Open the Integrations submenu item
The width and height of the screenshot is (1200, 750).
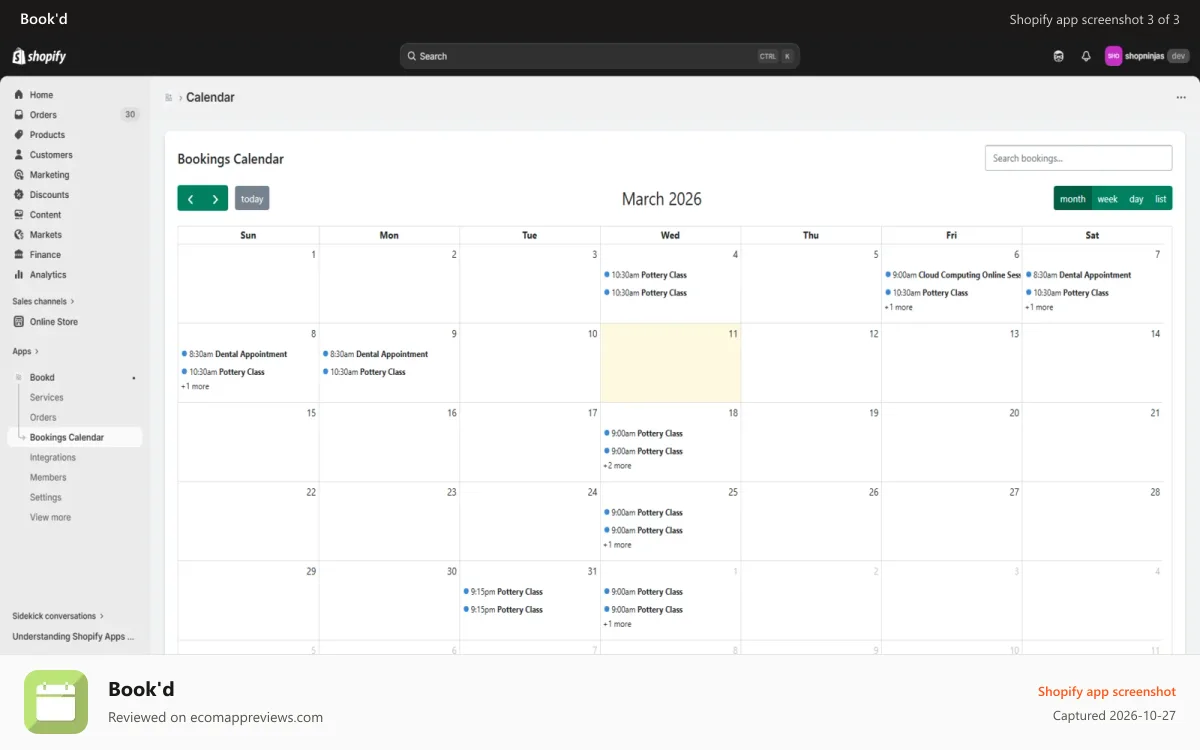tap(53, 458)
